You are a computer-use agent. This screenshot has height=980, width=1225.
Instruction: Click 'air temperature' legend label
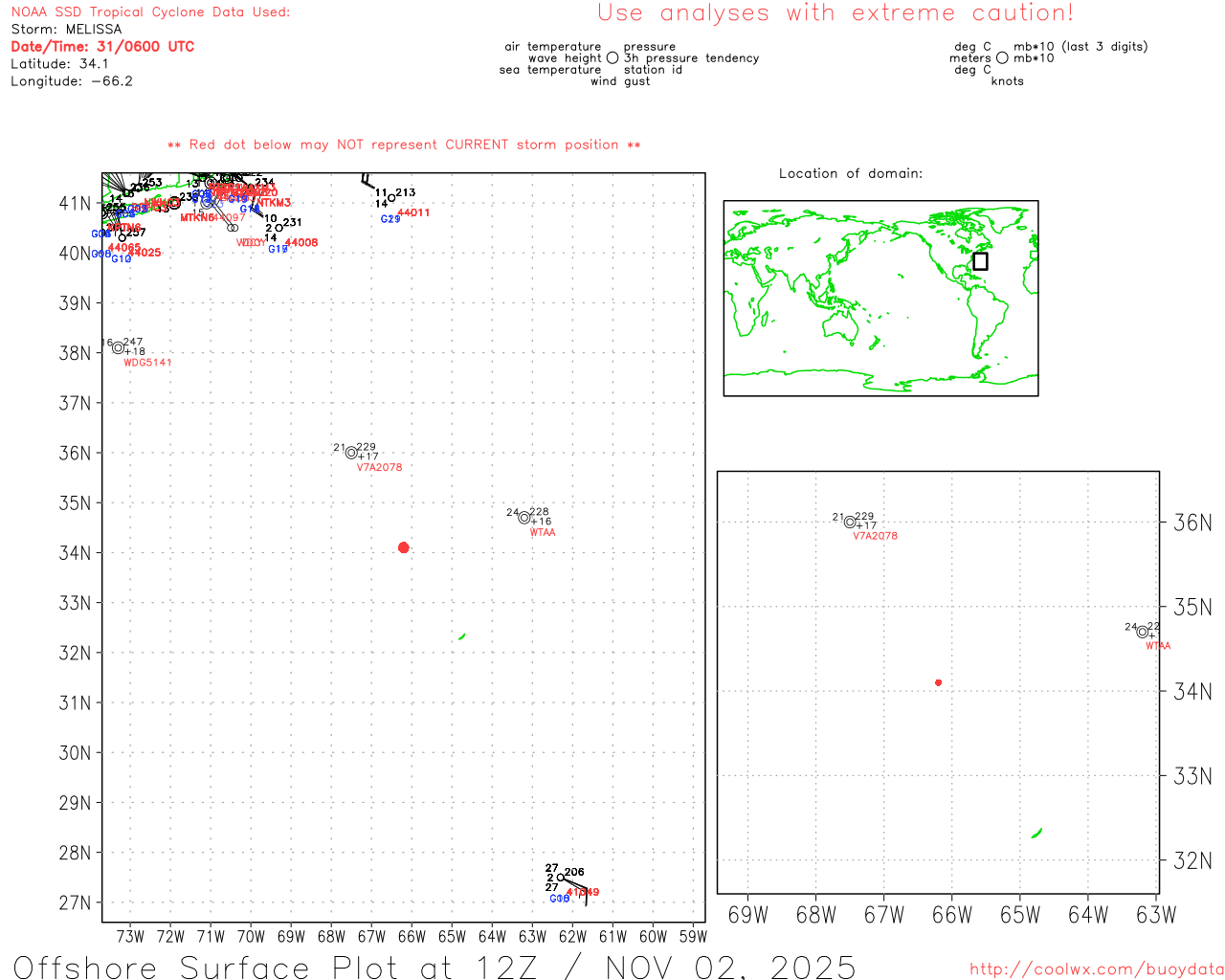click(x=553, y=47)
